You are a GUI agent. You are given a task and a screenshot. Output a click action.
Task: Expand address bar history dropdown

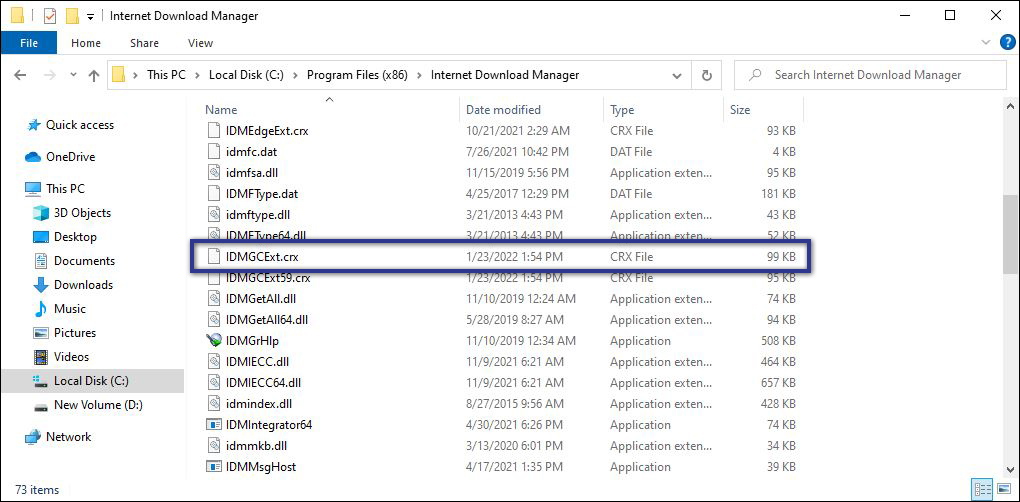tap(677, 75)
